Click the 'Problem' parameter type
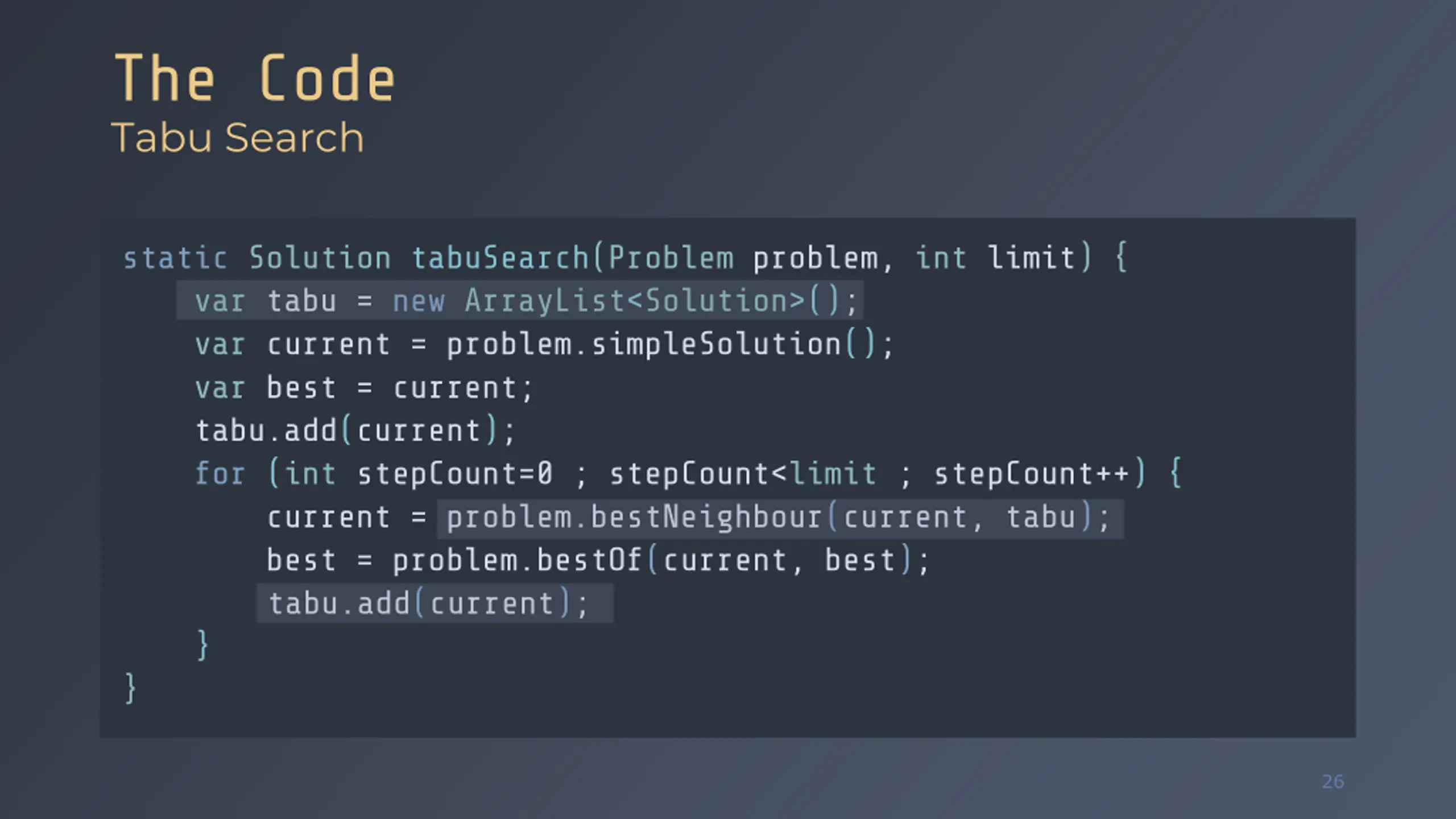 tap(671, 258)
